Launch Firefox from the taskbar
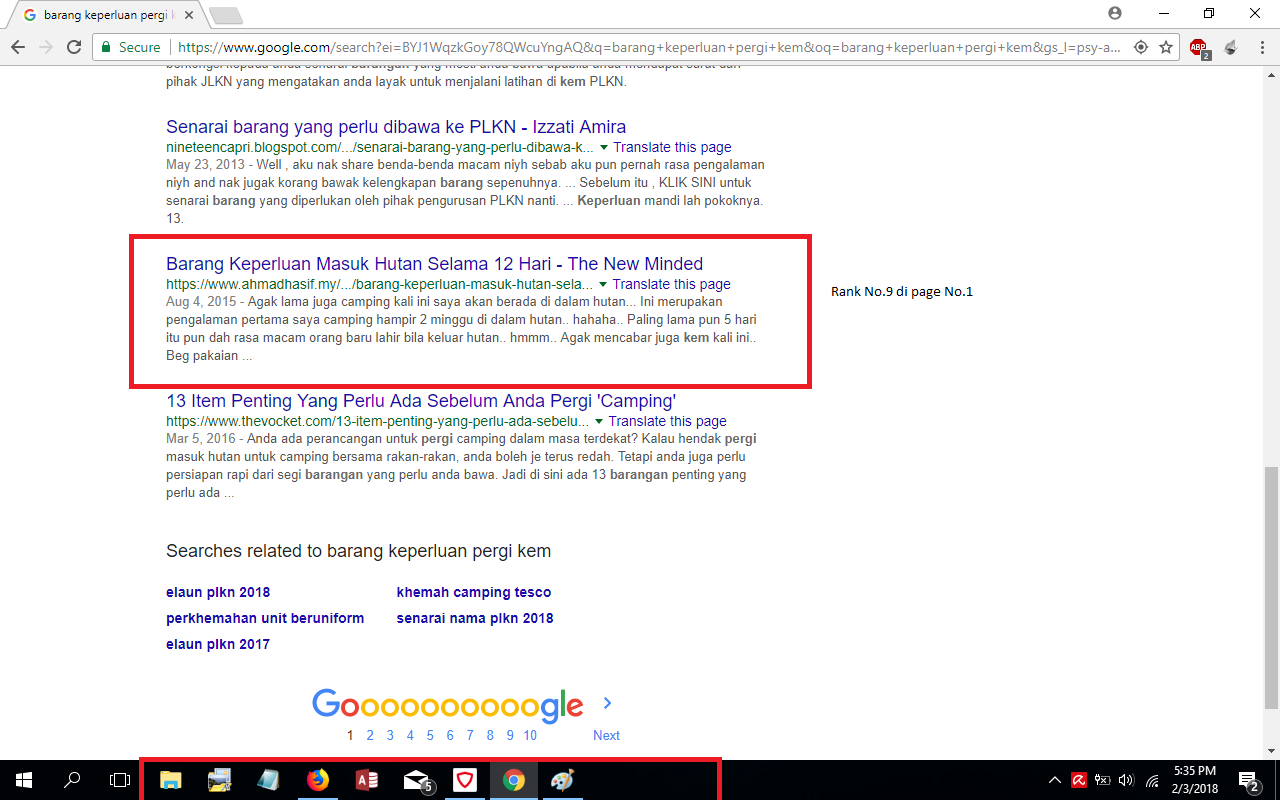Viewport: 1280px width, 800px height. tap(317, 780)
